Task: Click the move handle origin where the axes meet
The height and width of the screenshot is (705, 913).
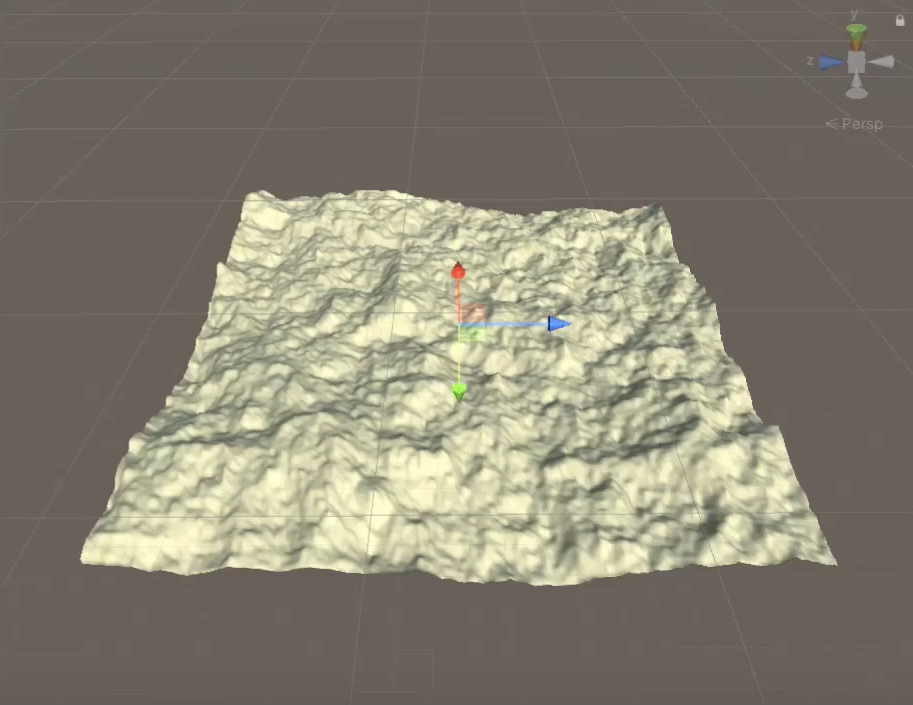Action: [459, 325]
